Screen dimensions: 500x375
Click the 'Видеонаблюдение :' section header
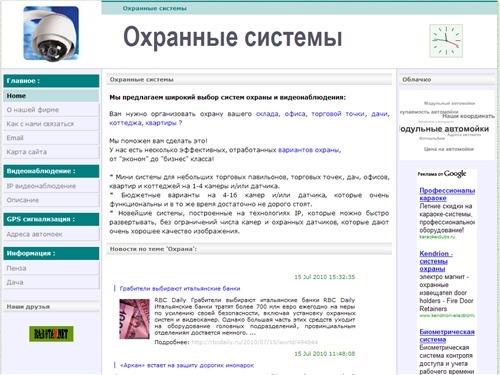(51, 171)
